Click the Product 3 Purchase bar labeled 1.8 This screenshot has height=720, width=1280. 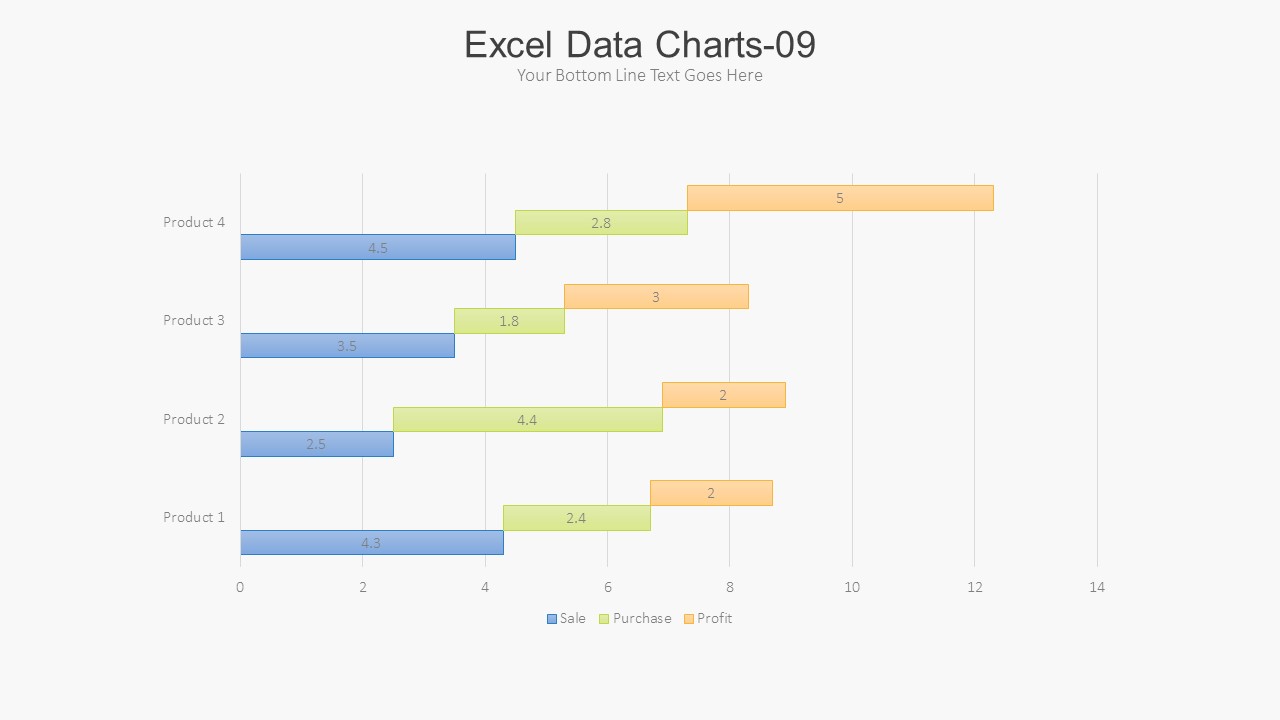coord(509,321)
